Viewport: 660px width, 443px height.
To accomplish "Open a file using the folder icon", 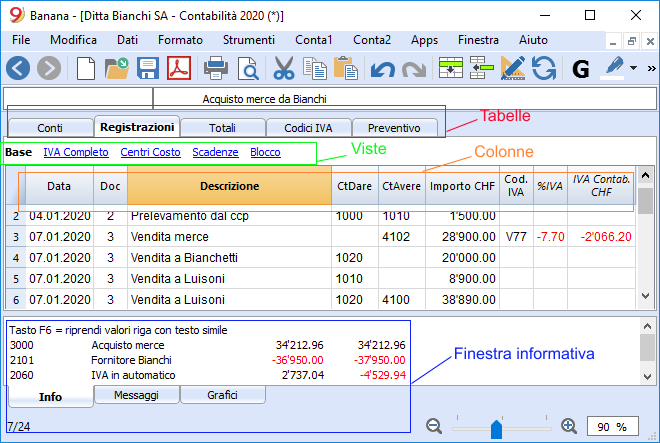I will (x=117, y=68).
